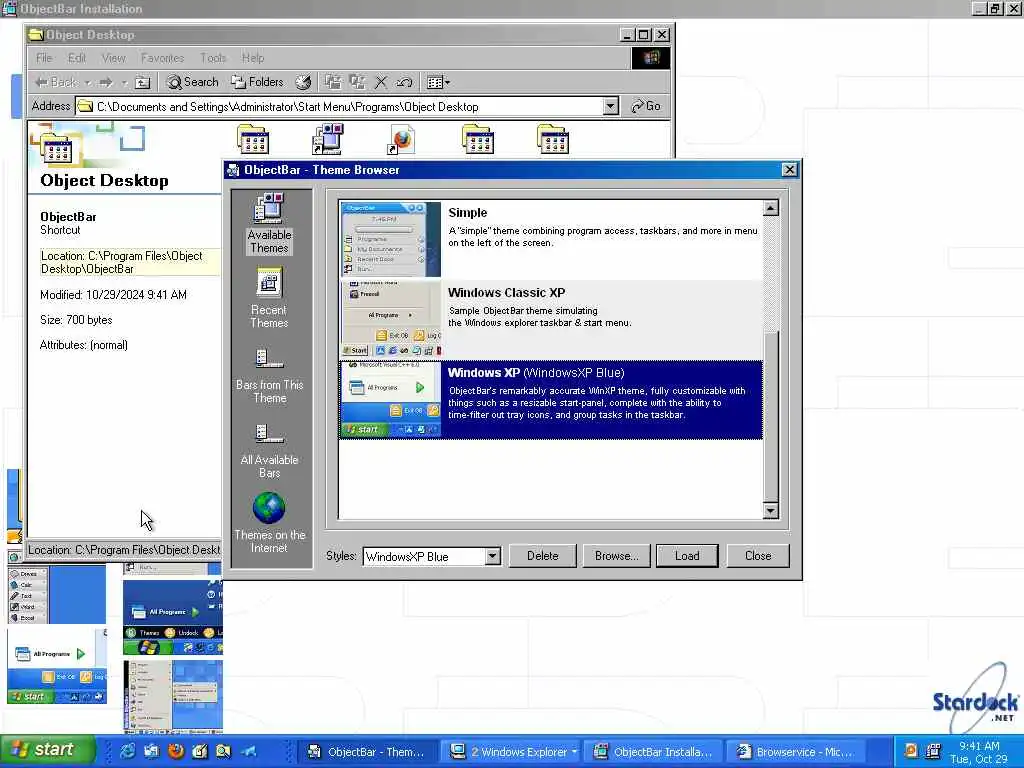Launch Firefox from quick launch bar
The height and width of the screenshot is (768, 1024).
click(x=176, y=751)
